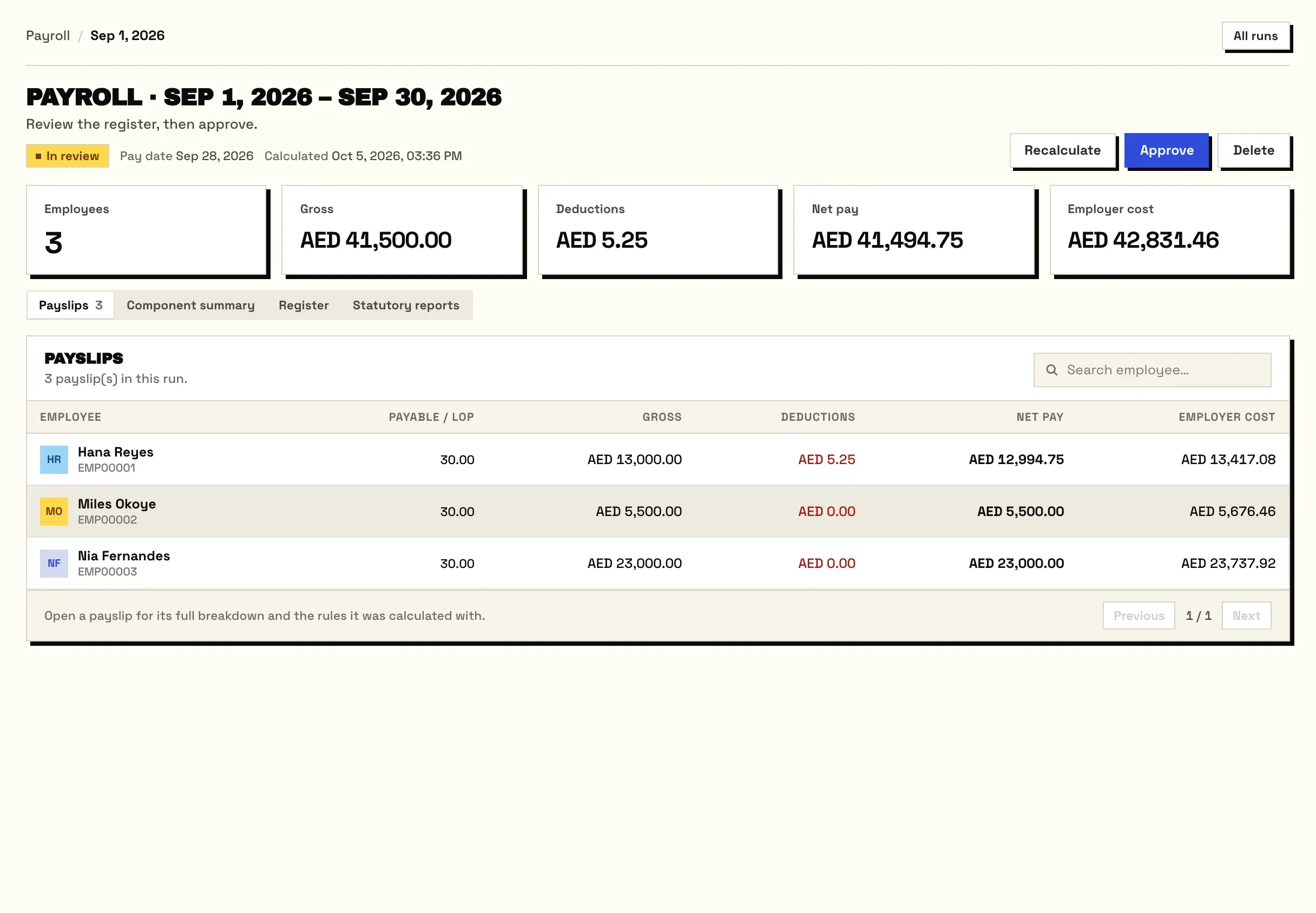Click the Deductions AED 5.25 summary card
The height and width of the screenshot is (913, 1316).
tap(658, 230)
